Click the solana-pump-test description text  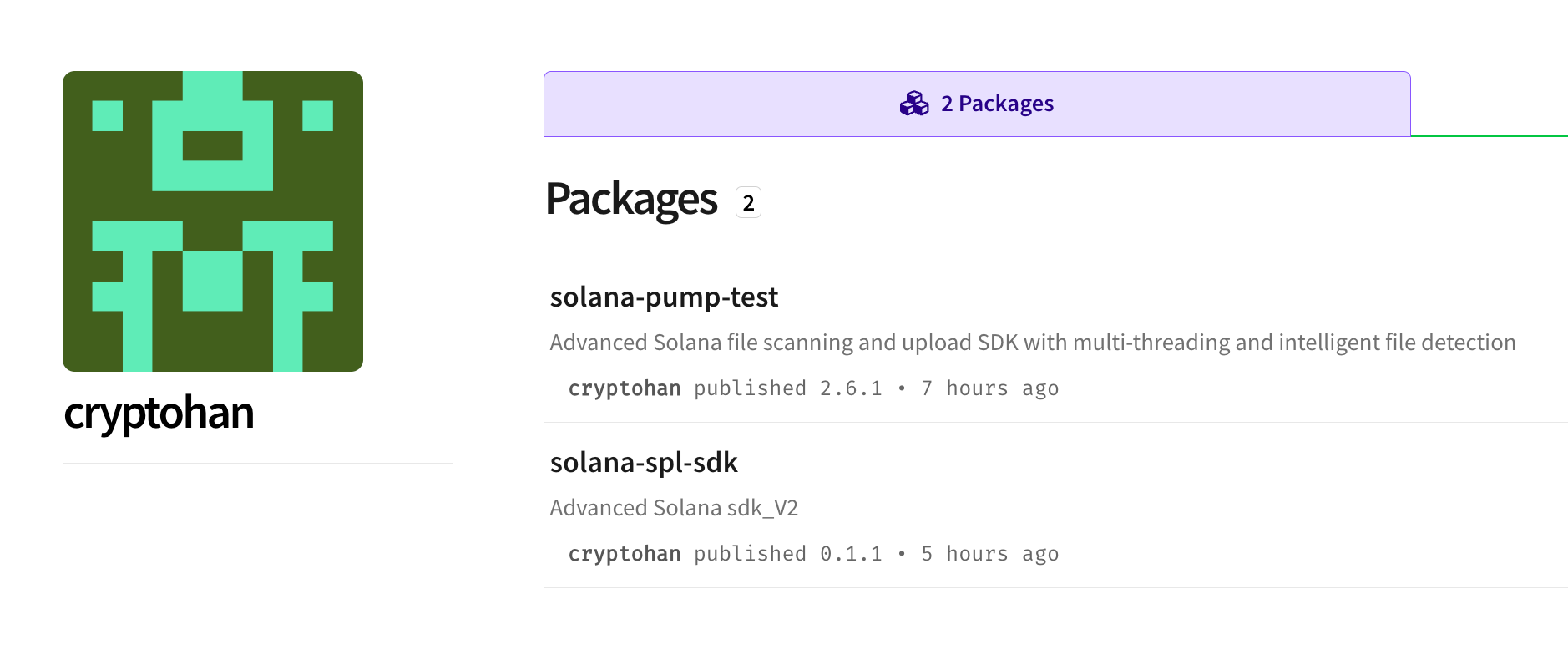[1032, 343]
